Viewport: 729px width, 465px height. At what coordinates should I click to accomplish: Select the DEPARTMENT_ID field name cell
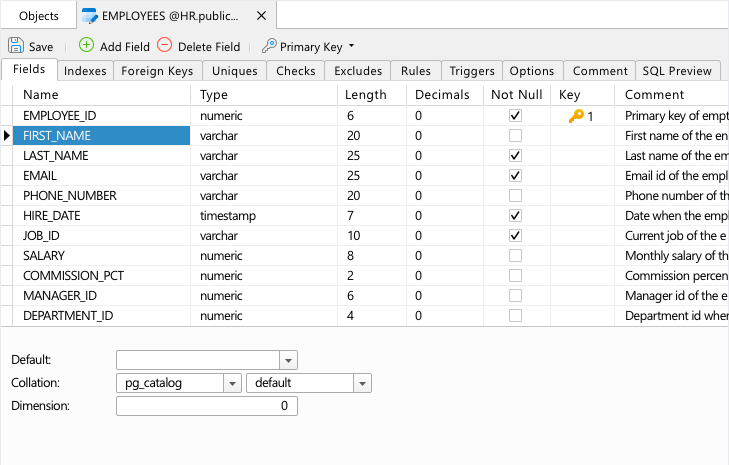[101, 316]
